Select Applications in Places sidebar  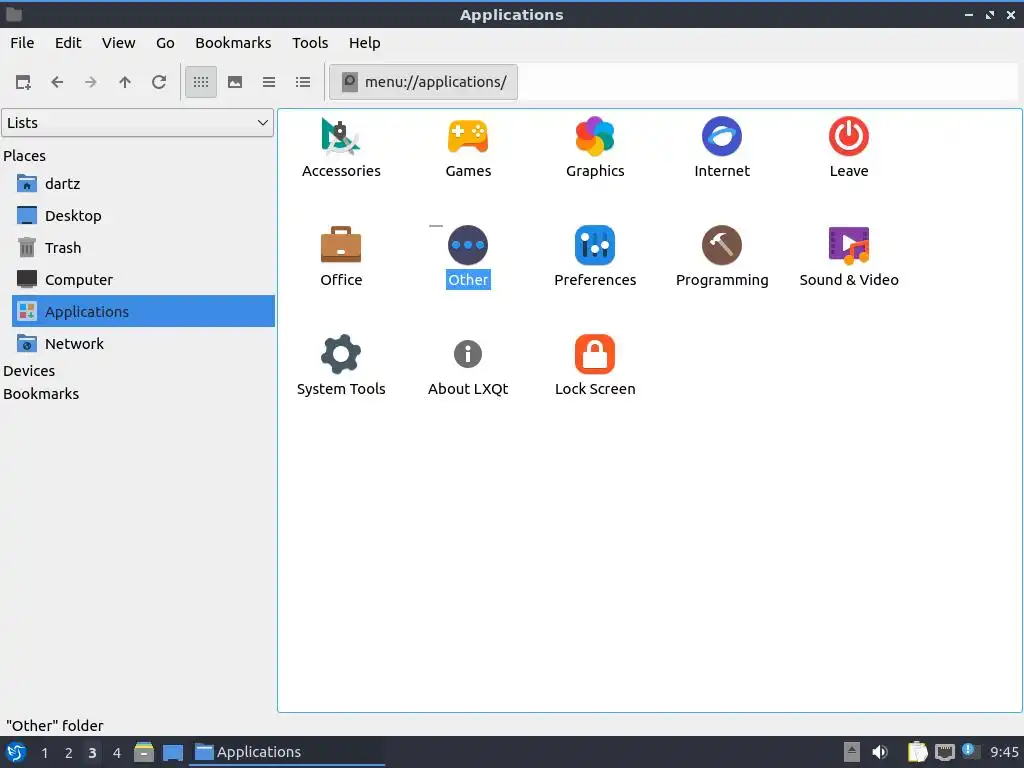143,312
